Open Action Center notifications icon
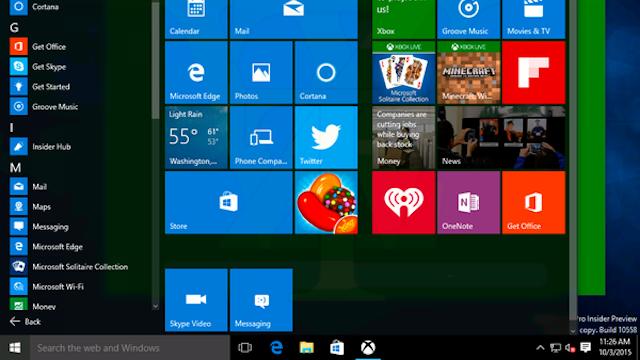640x360 pixels. tap(586, 348)
